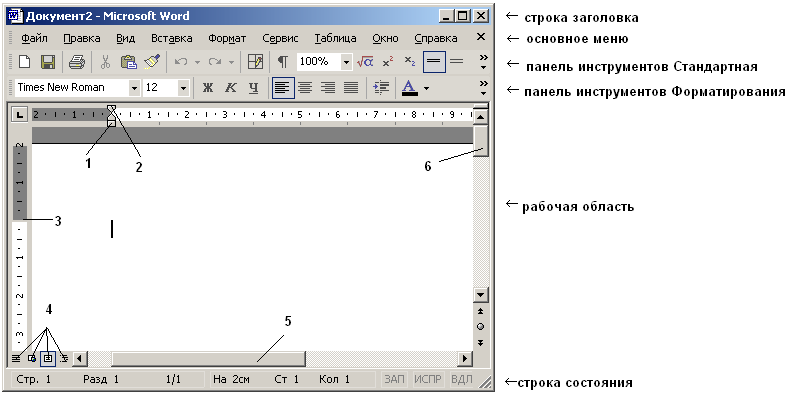Image resolution: width=792 pixels, height=401 pixels.
Task: Open the Вид menu
Action: point(125,38)
